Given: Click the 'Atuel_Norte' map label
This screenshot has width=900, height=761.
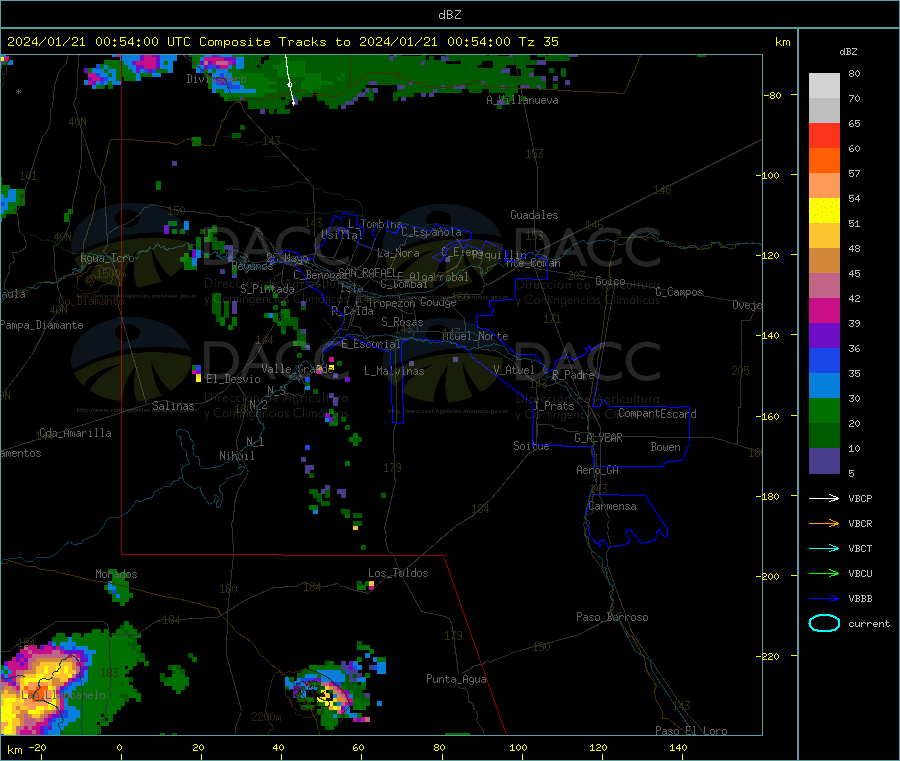Looking at the screenshot, I should [475, 336].
